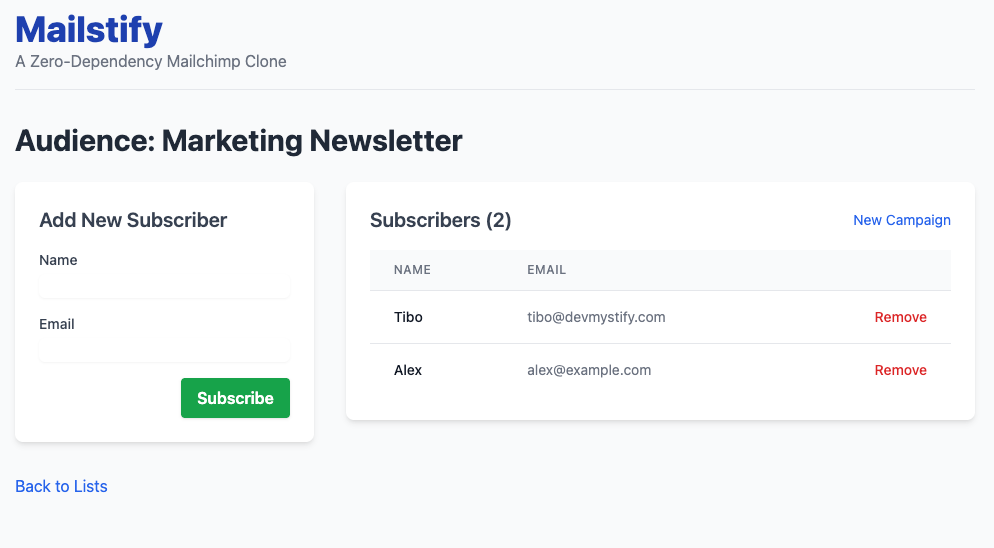The height and width of the screenshot is (548, 994).
Task: Select the Tibo name cell
Action: (408, 317)
